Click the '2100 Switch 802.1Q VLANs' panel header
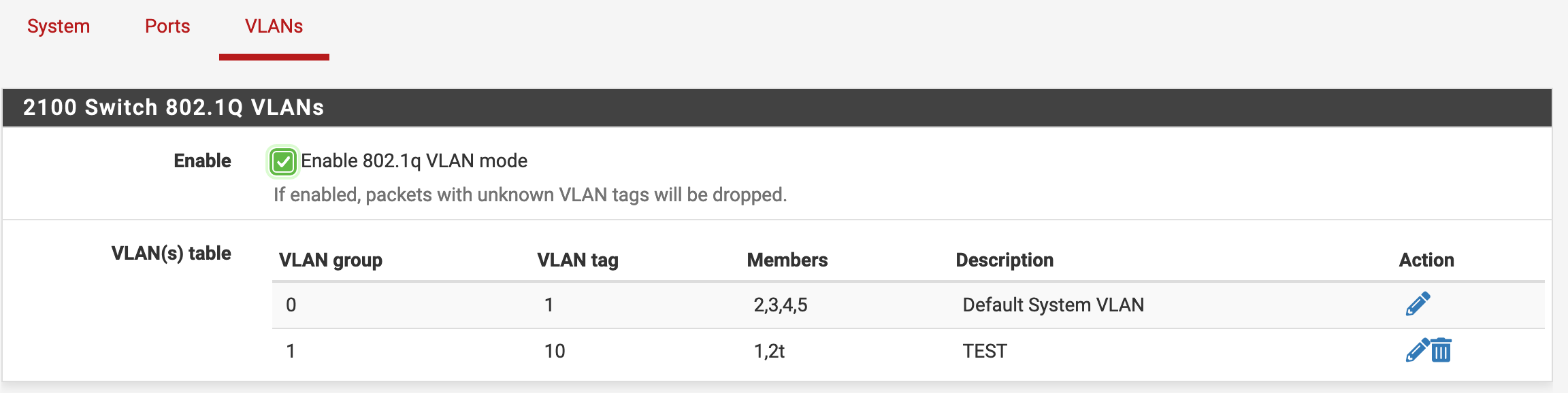The image size is (1568, 393). point(777,107)
